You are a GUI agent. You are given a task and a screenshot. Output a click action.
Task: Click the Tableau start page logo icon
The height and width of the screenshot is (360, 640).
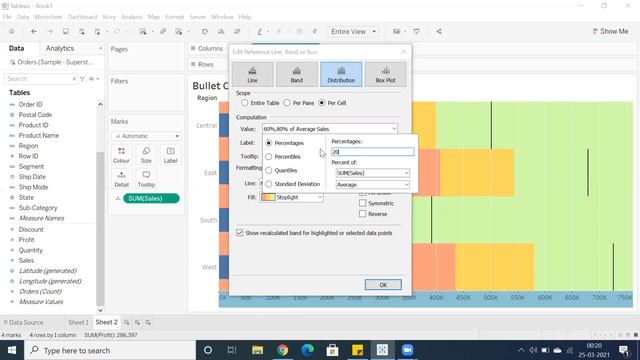tap(11, 31)
